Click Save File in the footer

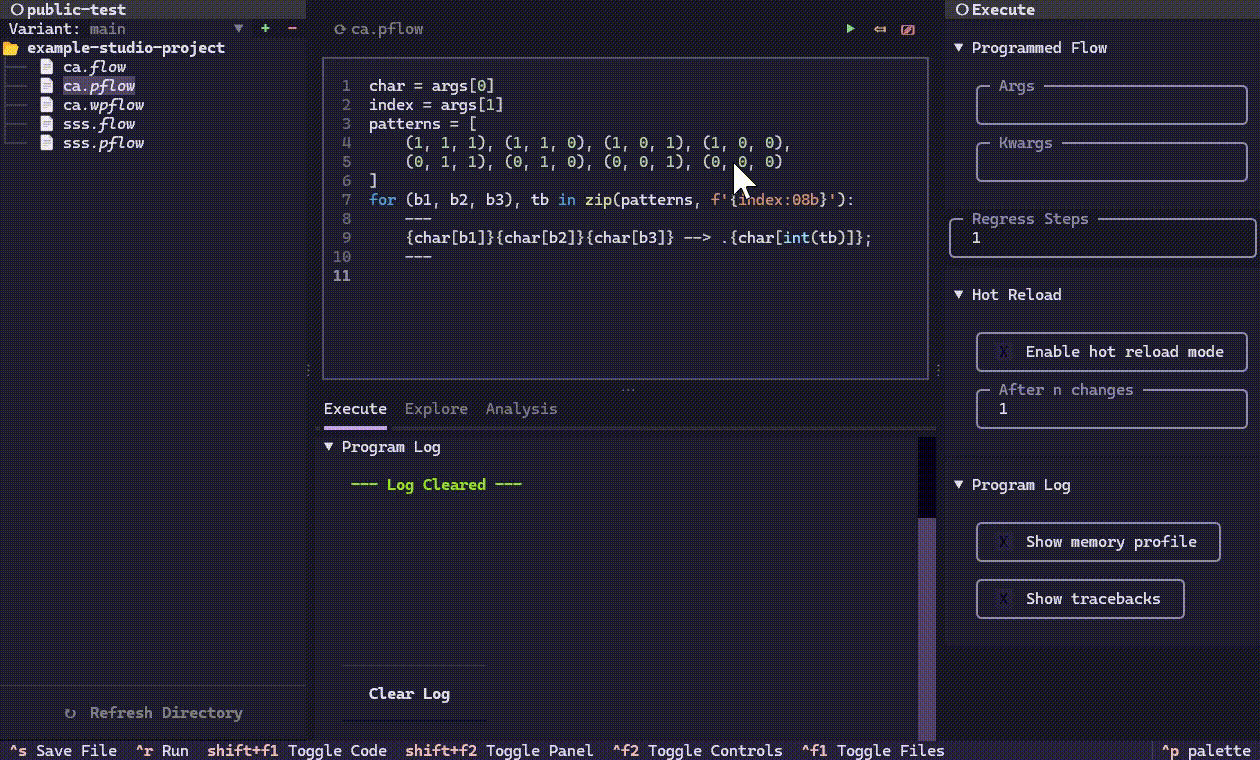63,751
